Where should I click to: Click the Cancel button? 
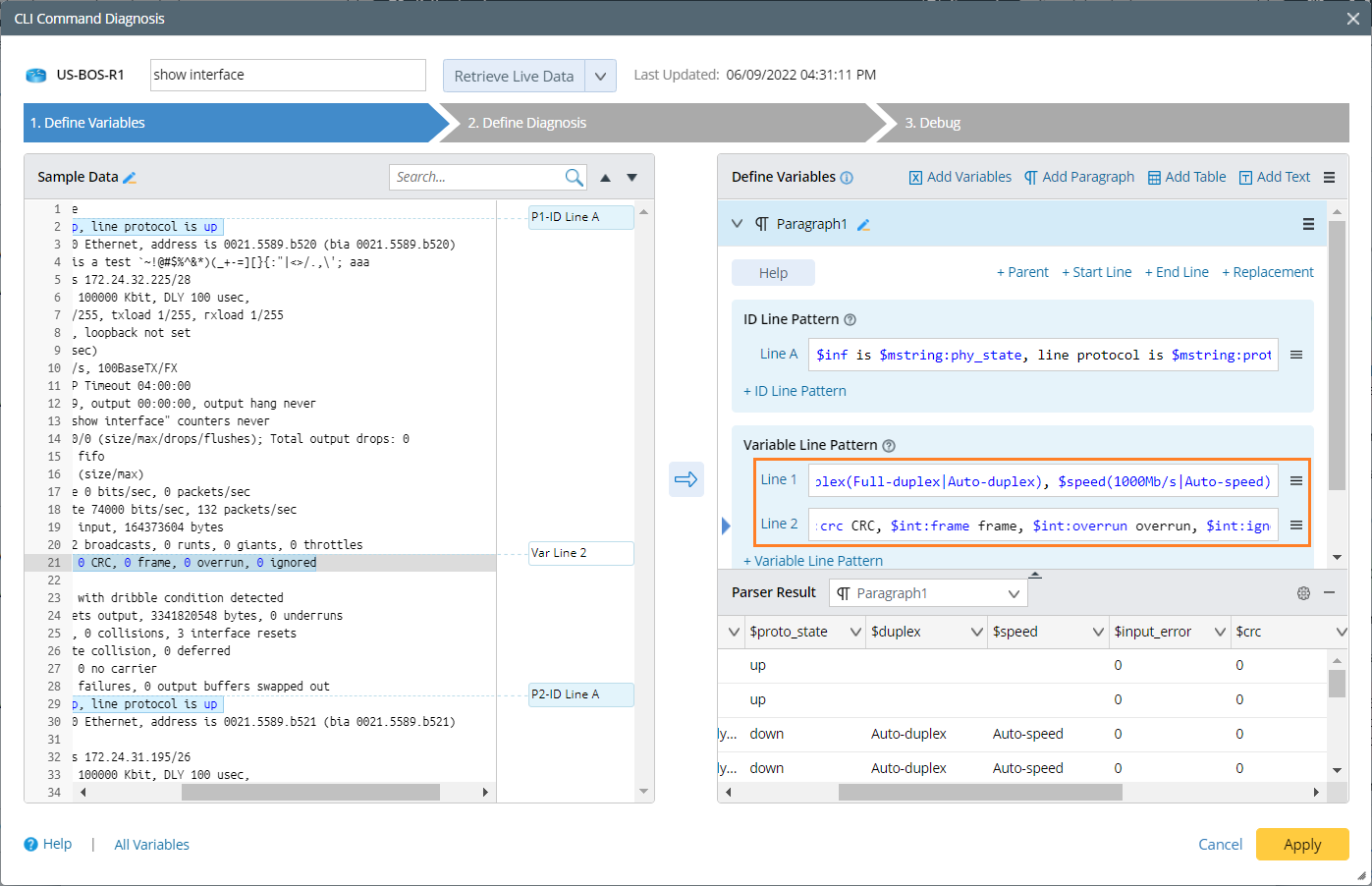pyautogui.click(x=1221, y=845)
